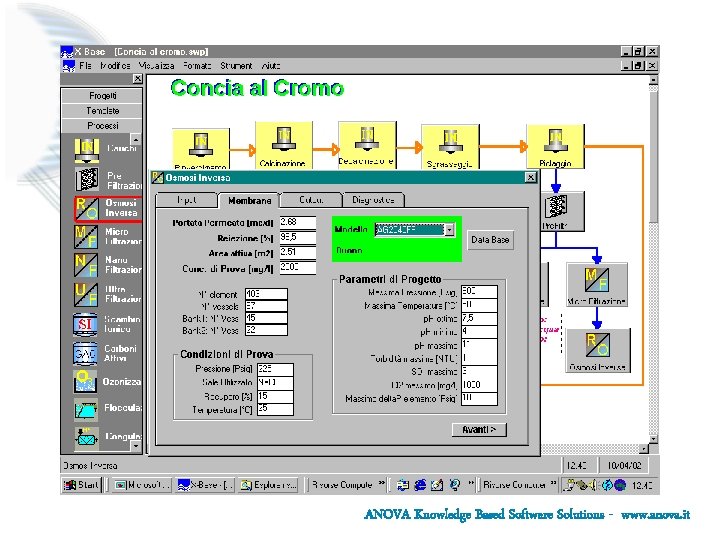720x540 pixels.
Task: Open the Progetti sidebar section
Action: point(102,96)
